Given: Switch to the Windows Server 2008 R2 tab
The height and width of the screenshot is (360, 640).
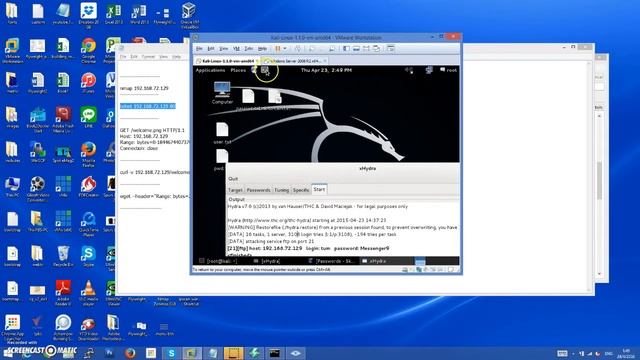Looking at the screenshot, I should [295, 61].
